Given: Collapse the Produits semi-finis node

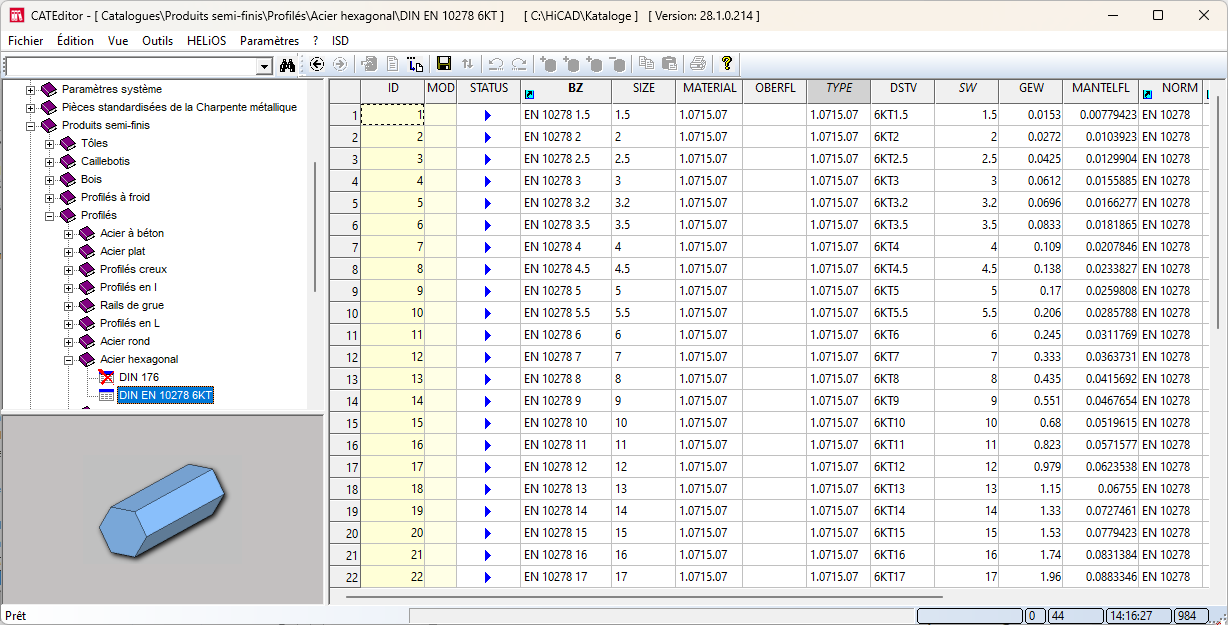Looking at the screenshot, I should point(30,125).
